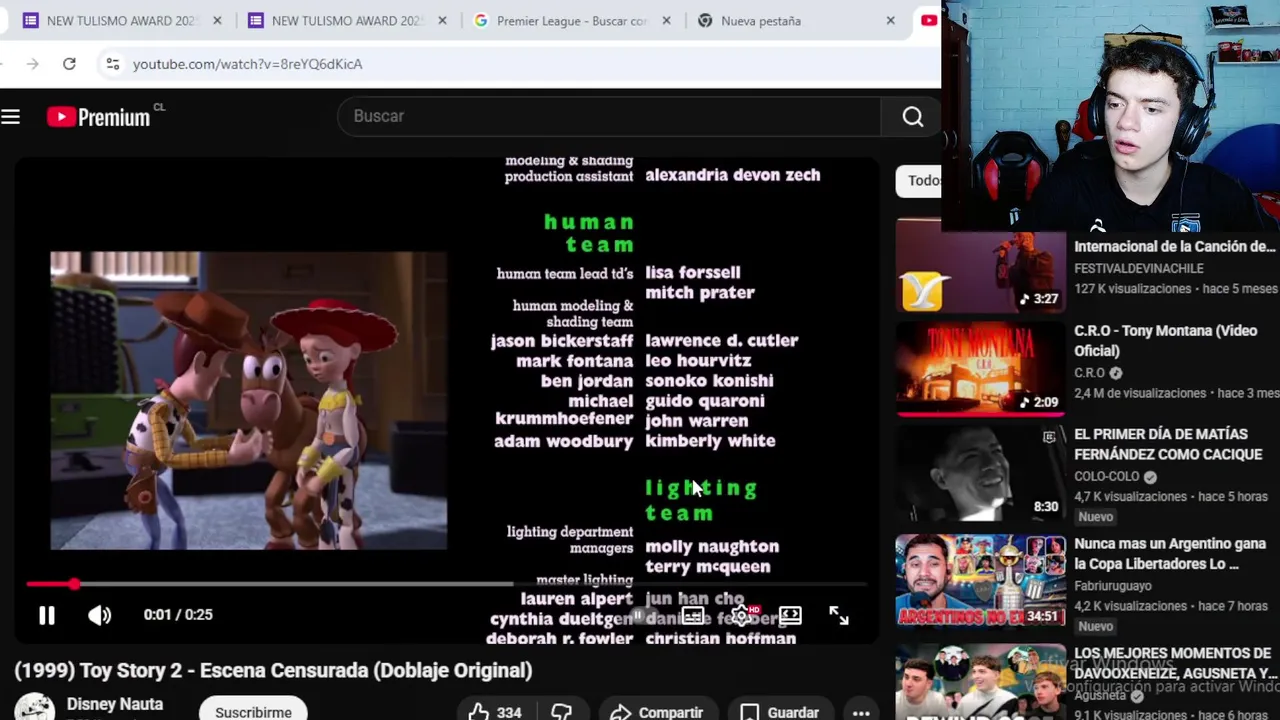
Task: Open the Premier League search tab
Action: pos(572,21)
